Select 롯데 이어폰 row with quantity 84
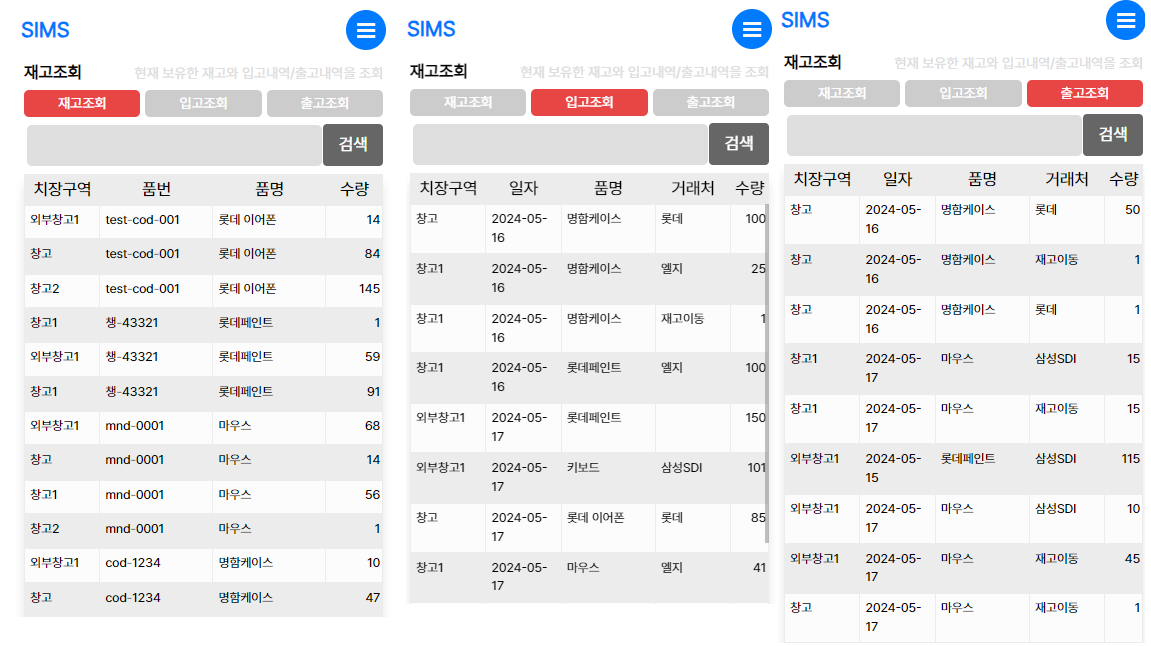This screenshot has height=646, width=1151. tap(203, 254)
